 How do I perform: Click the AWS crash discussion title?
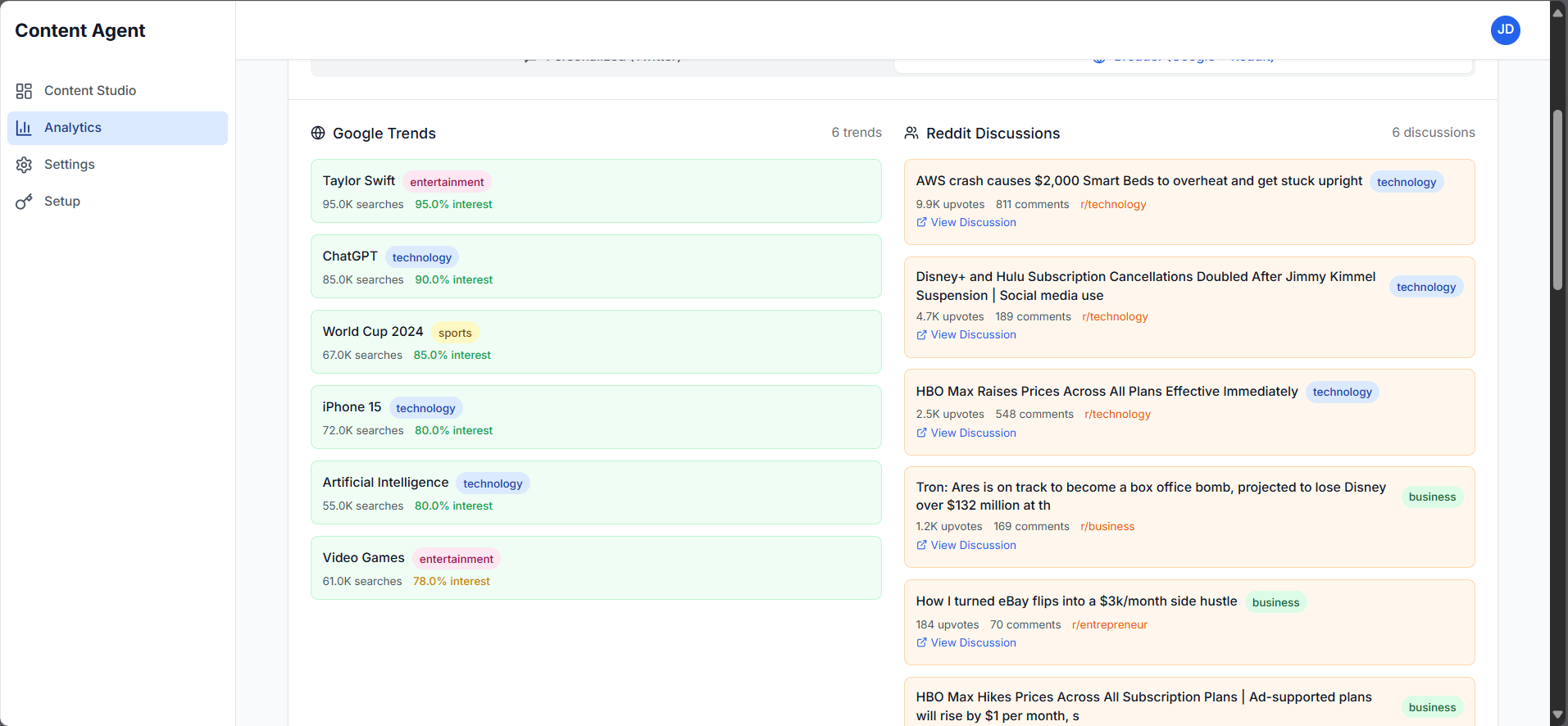(x=1139, y=181)
